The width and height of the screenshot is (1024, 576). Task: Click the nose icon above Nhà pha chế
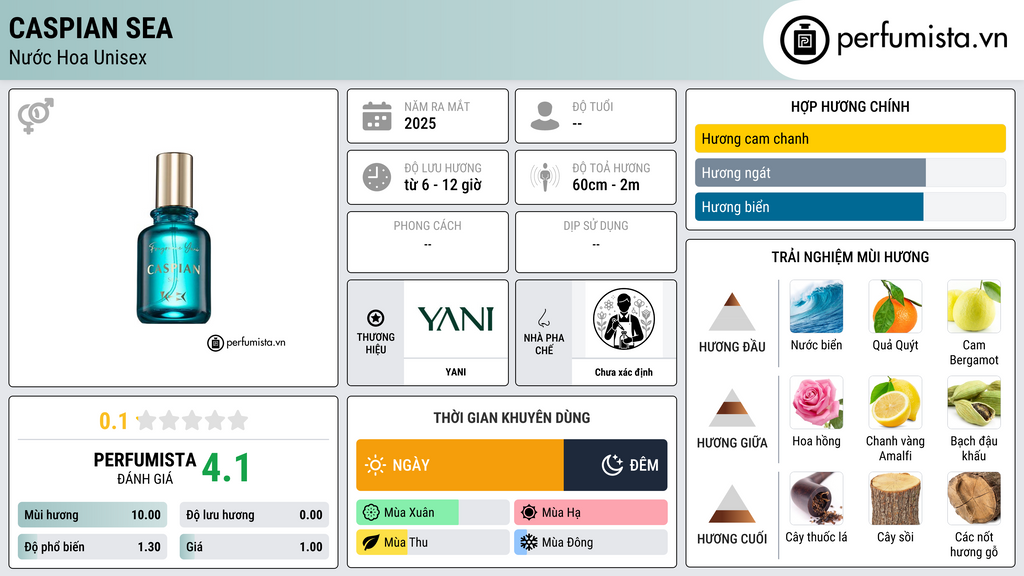point(543,319)
